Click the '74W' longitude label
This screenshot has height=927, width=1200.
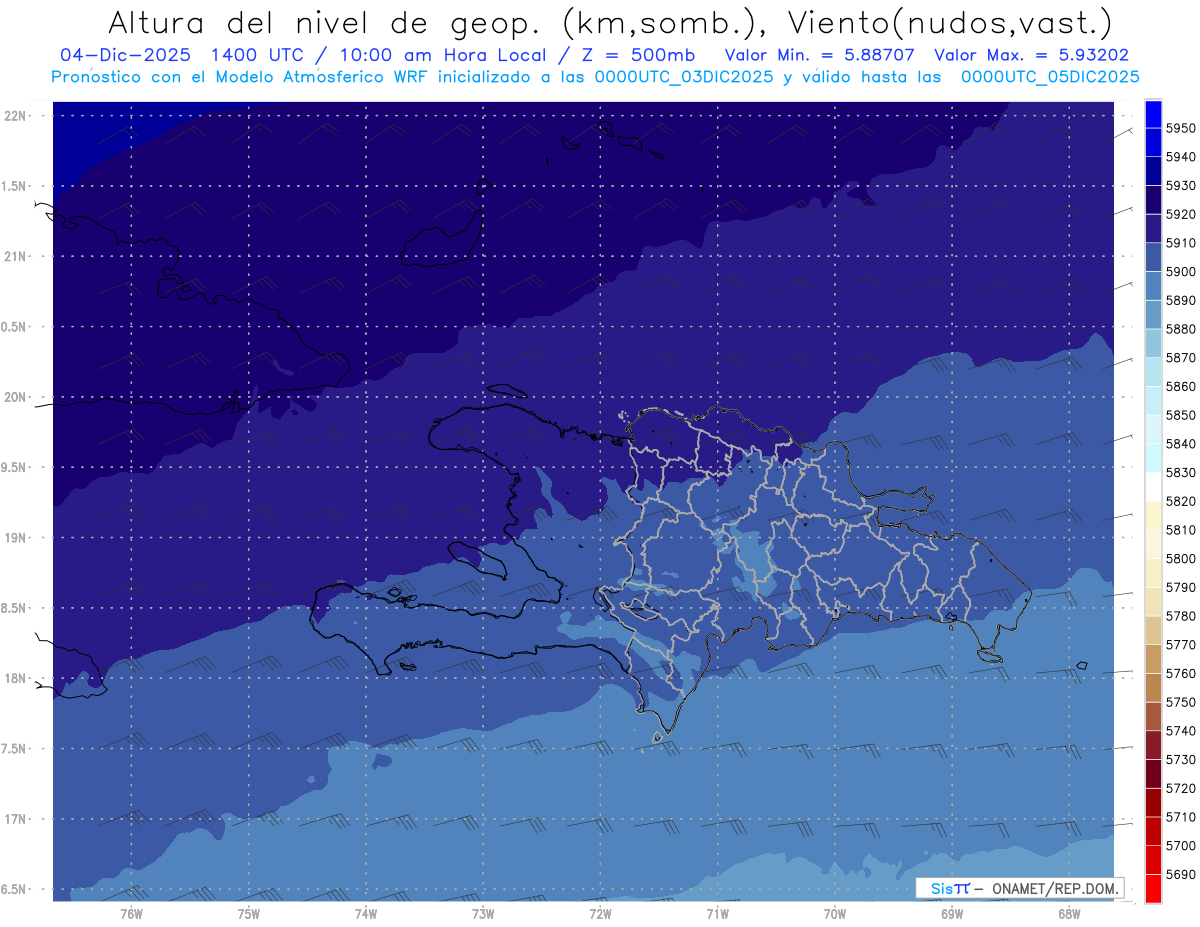point(365,913)
